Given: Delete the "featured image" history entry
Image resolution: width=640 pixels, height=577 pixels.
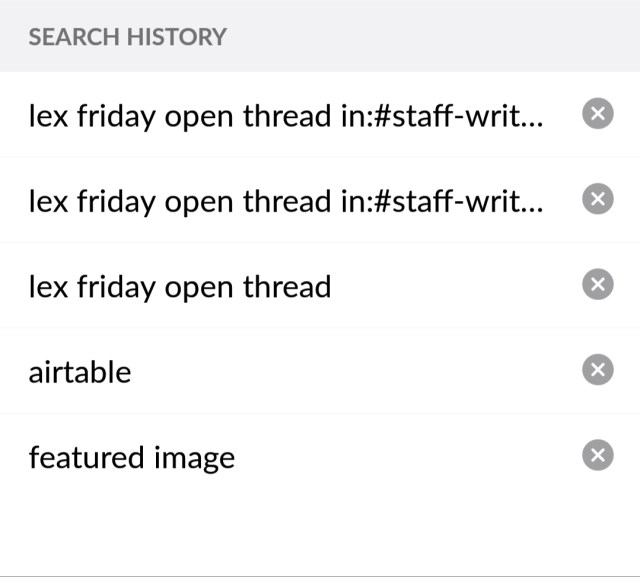Looking at the screenshot, I should coord(597,457).
